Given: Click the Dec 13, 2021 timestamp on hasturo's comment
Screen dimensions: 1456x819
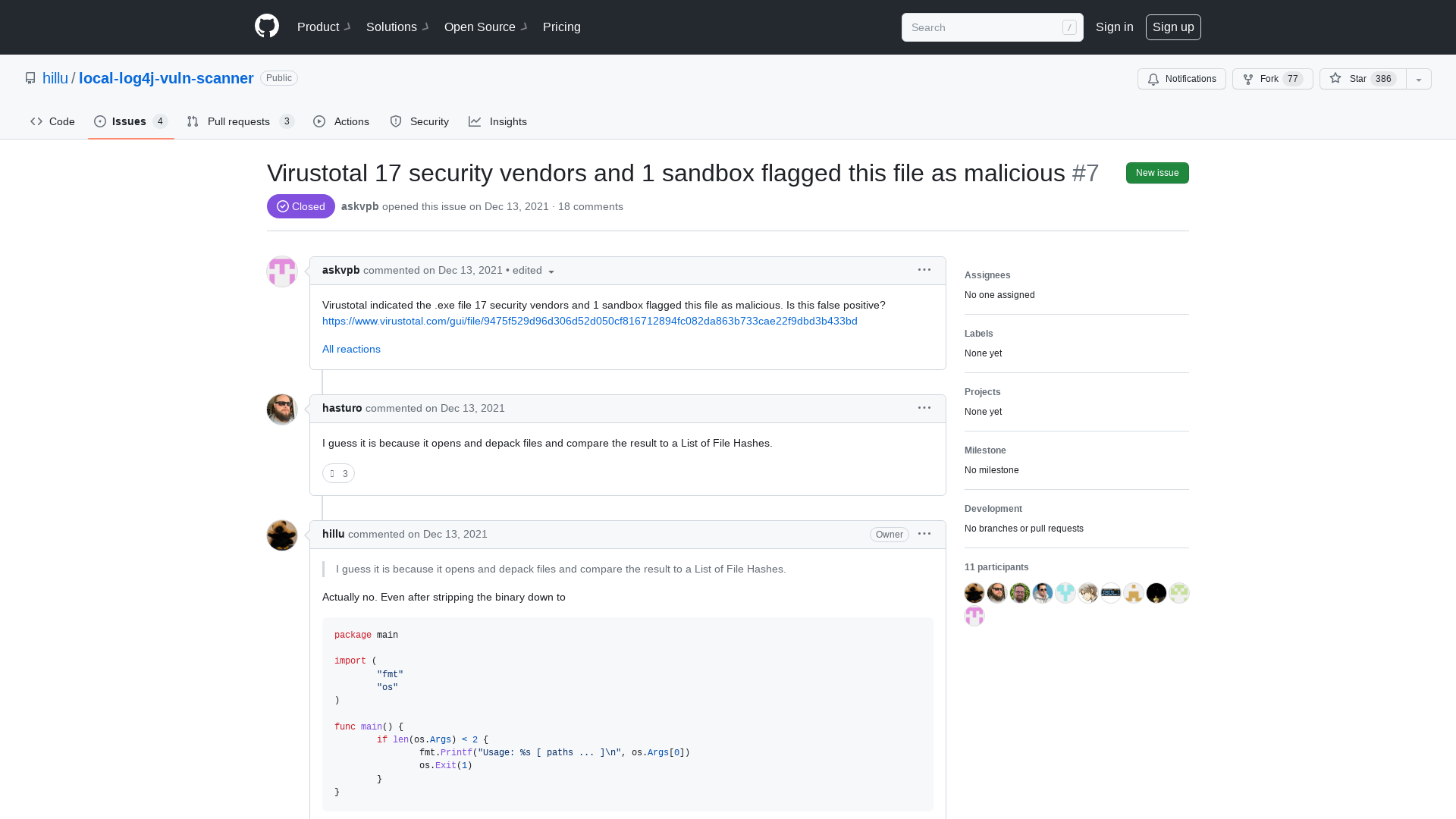Looking at the screenshot, I should point(472,408).
